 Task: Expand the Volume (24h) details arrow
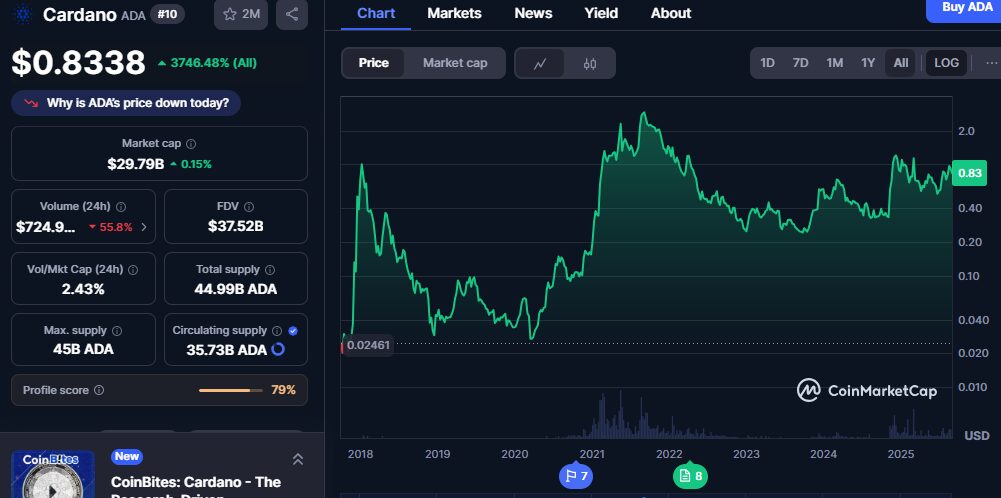coord(142,227)
